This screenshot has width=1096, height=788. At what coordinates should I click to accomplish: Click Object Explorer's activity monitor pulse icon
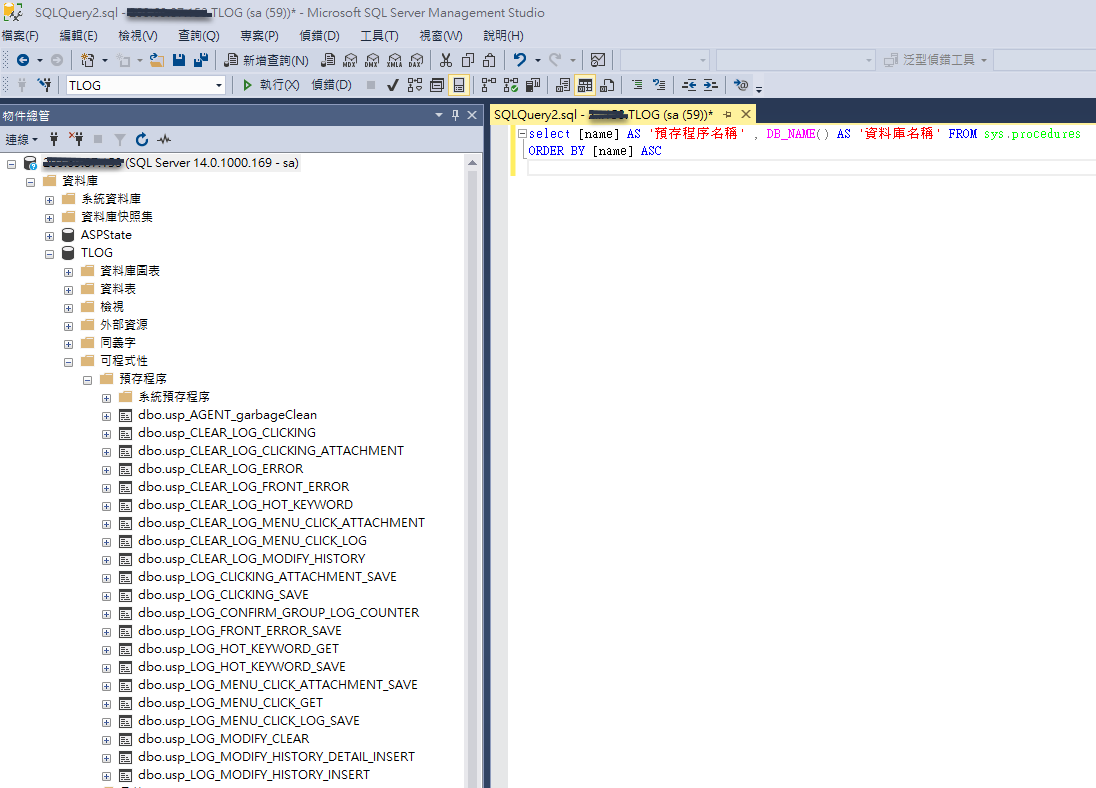164,139
